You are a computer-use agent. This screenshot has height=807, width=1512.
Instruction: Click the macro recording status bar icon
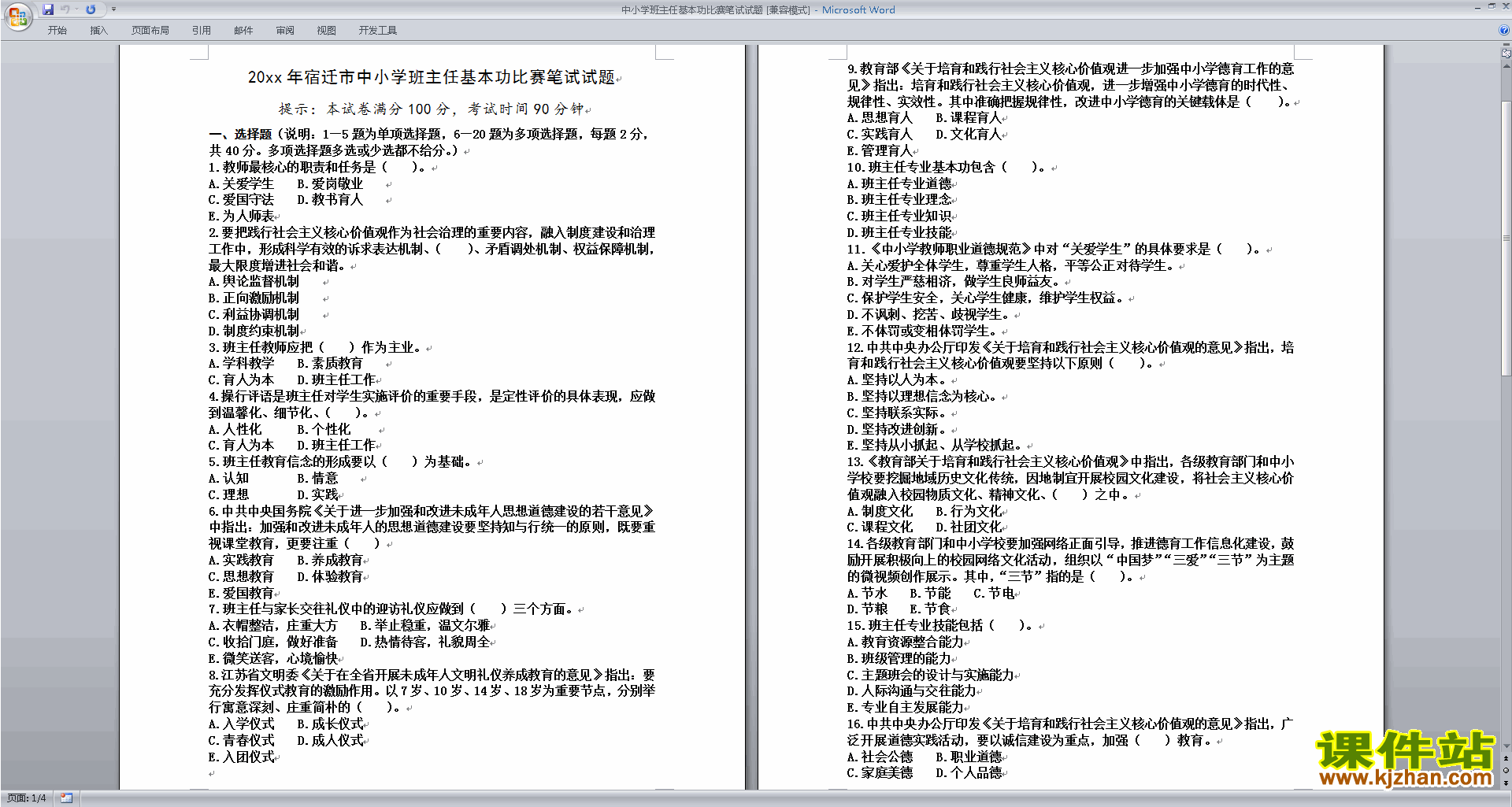pyautogui.click(x=67, y=798)
